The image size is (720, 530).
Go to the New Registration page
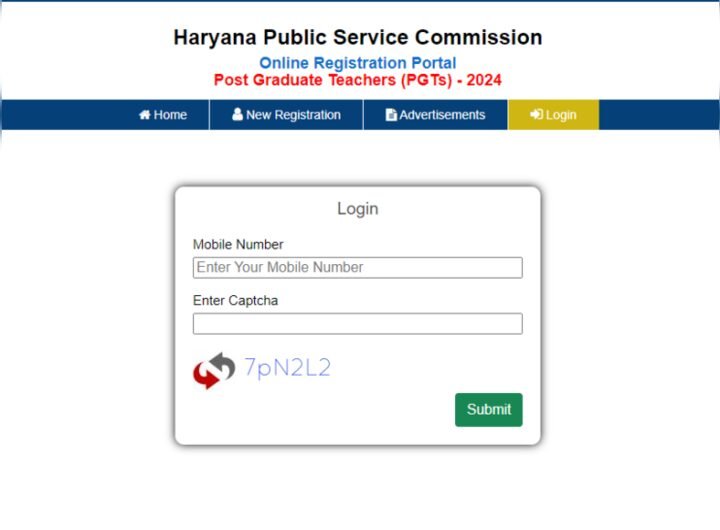(x=287, y=114)
